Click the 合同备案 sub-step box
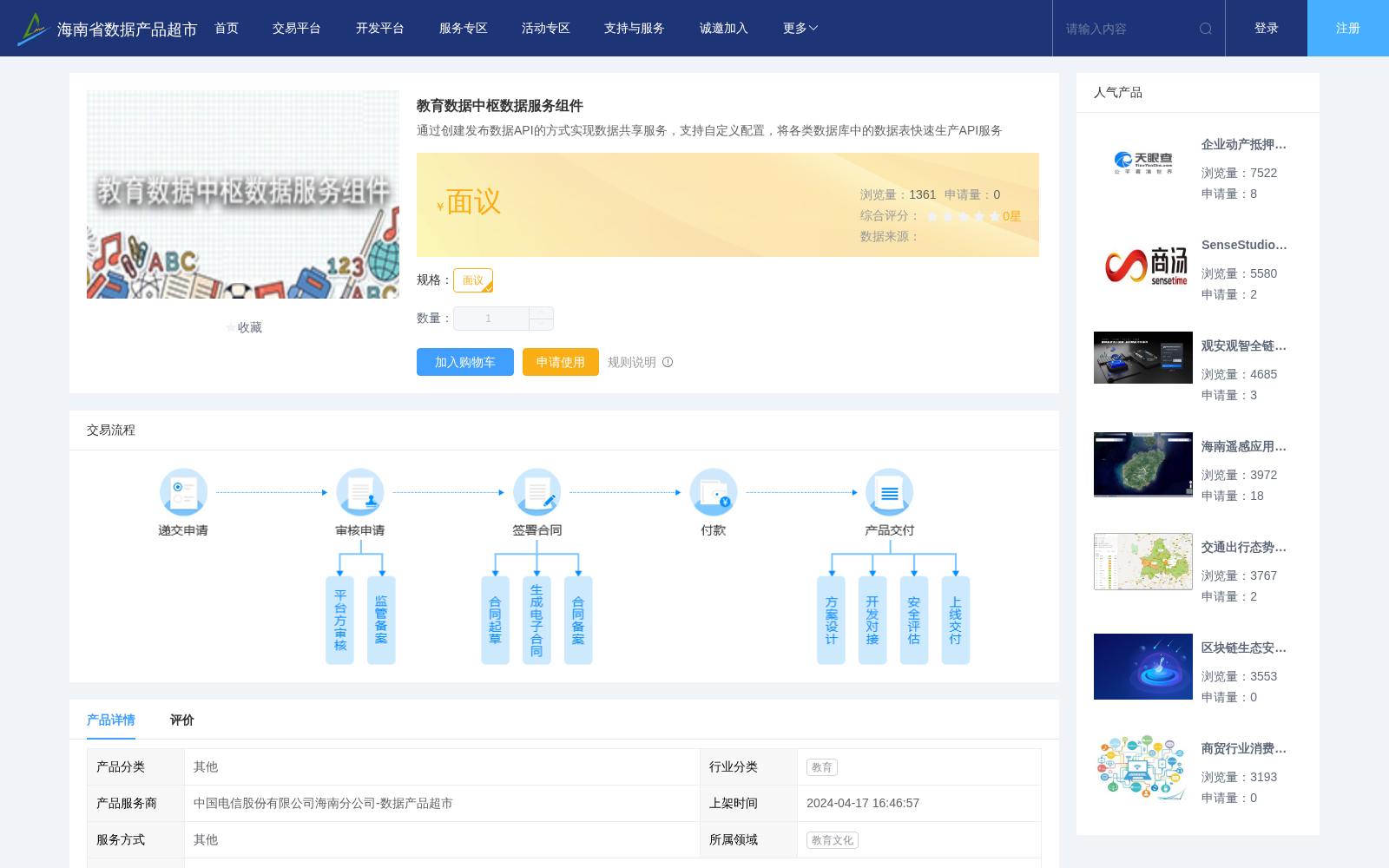Image resolution: width=1389 pixels, height=868 pixels. [578, 621]
